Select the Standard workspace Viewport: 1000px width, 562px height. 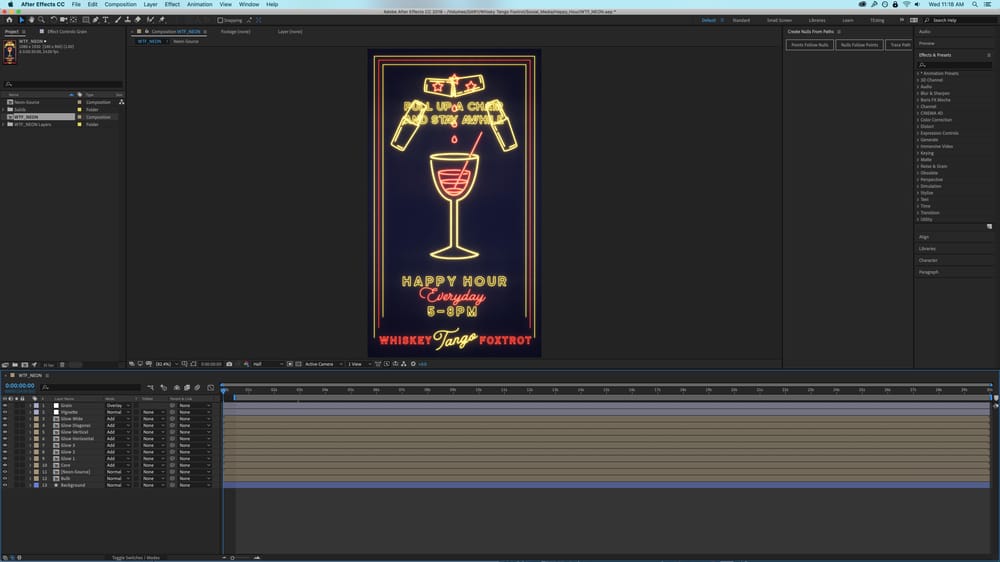[x=741, y=20]
